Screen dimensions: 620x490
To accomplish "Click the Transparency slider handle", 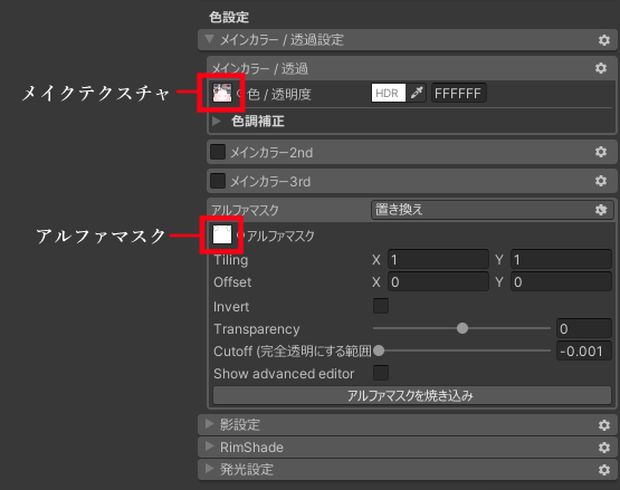I will (462, 328).
